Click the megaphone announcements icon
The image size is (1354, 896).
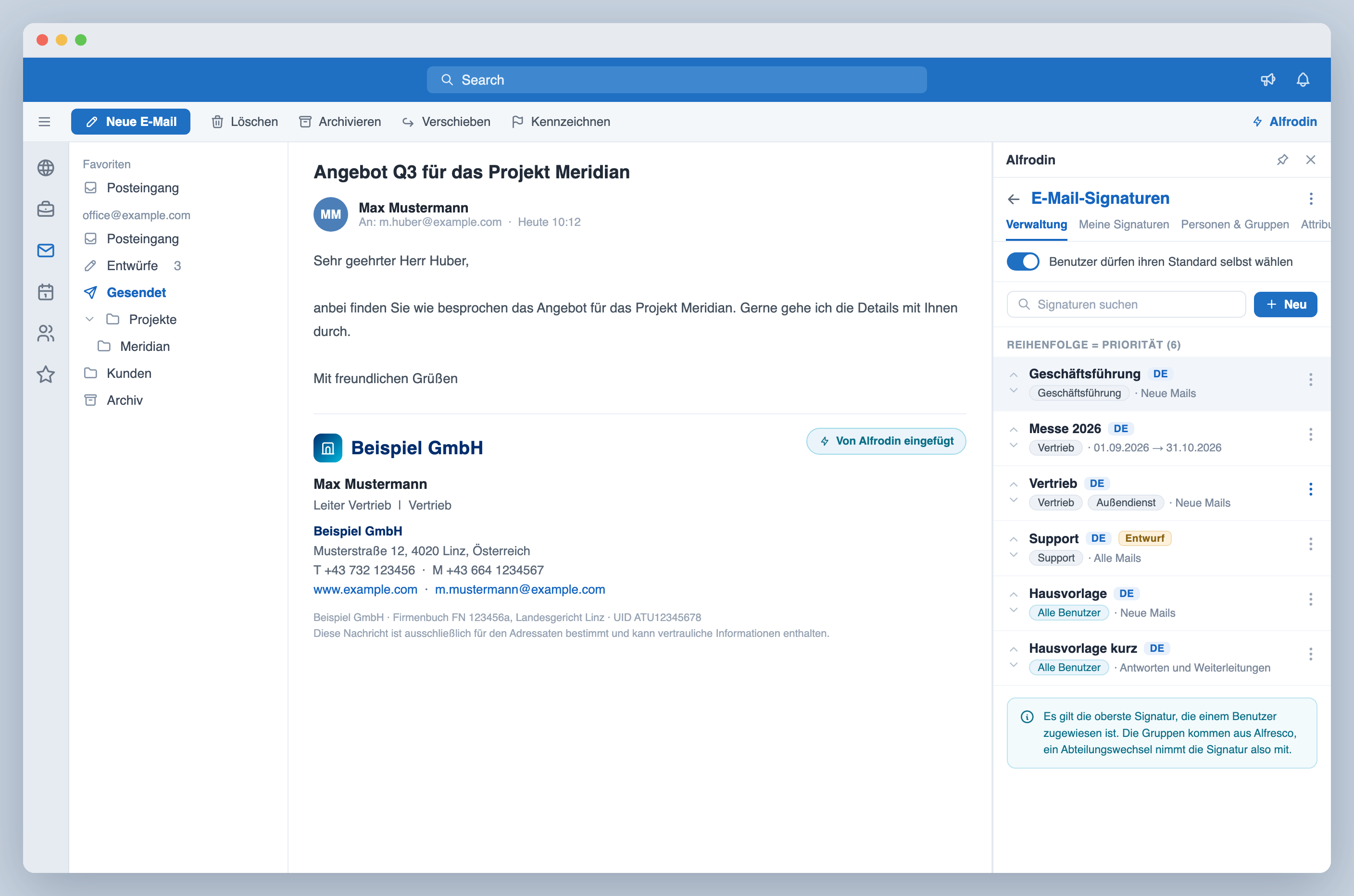tap(1268, 79)
